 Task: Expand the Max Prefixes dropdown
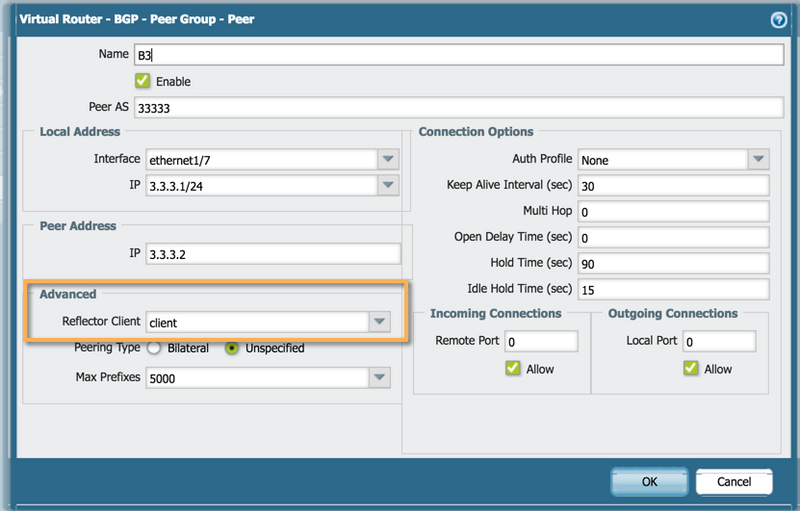(379, 378)
